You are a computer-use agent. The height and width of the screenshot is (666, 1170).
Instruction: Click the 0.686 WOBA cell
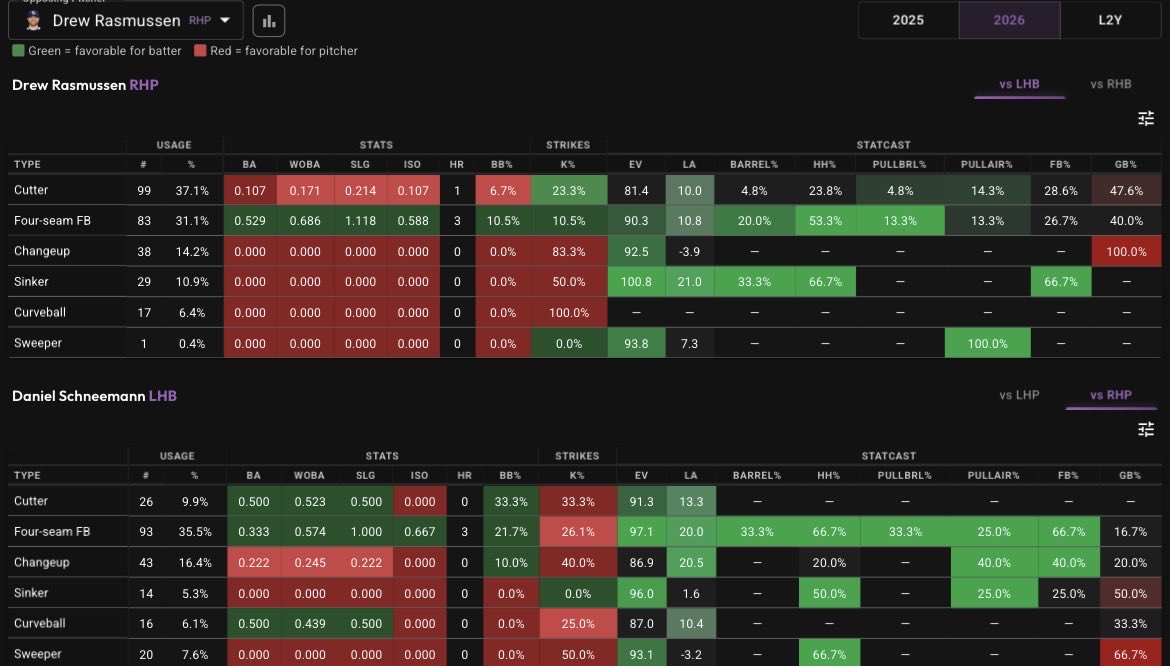pyautogui.click(x=305, y=221)
